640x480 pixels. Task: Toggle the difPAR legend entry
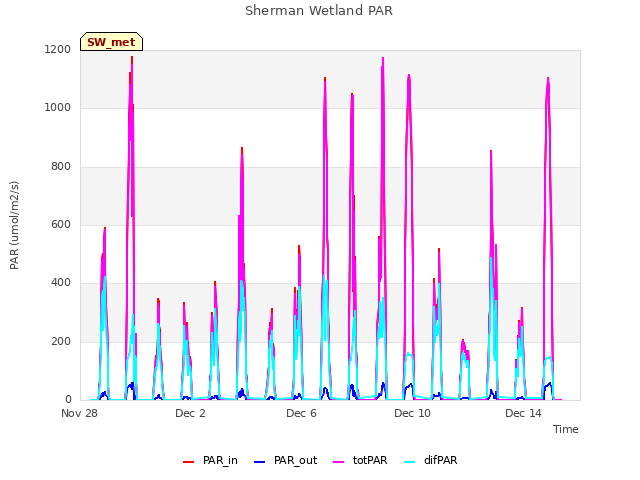coord(431,460)
